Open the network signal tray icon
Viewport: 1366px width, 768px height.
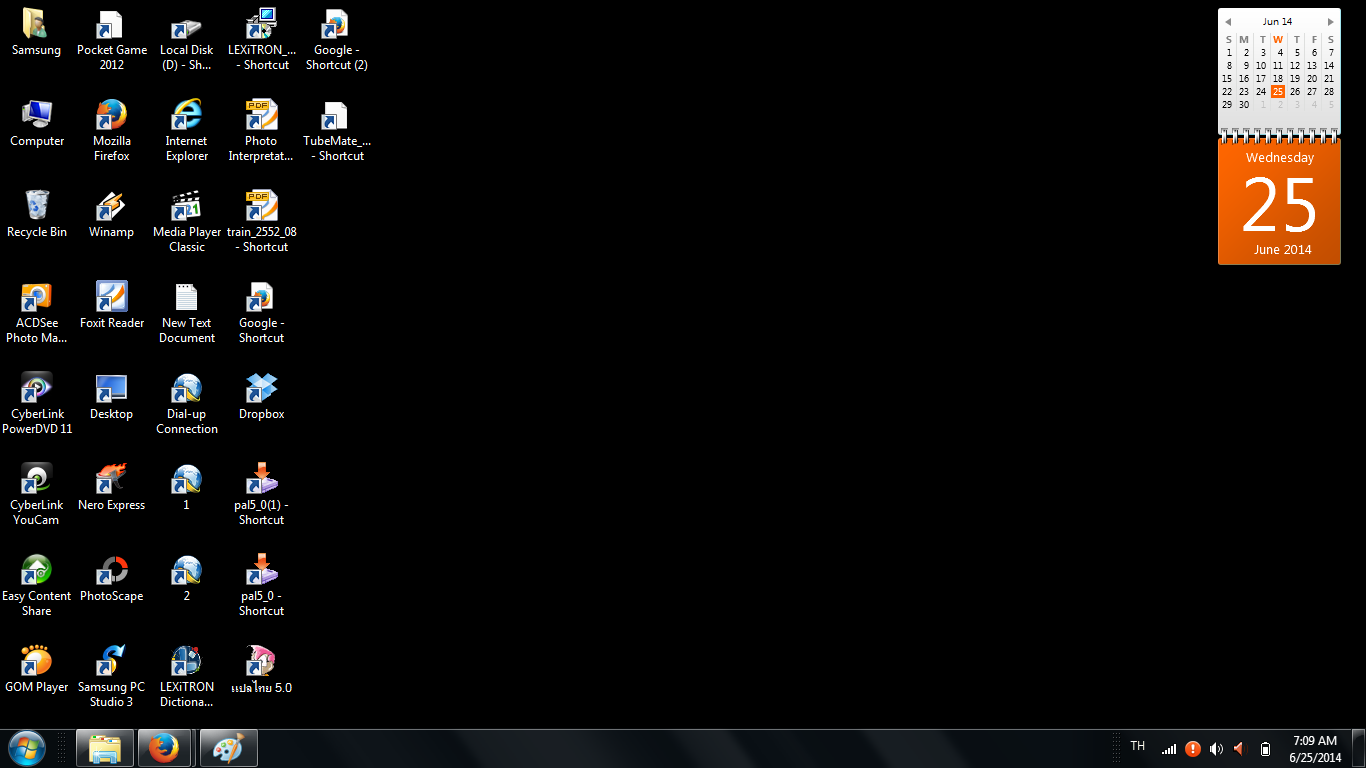[x=1169, y=749]
